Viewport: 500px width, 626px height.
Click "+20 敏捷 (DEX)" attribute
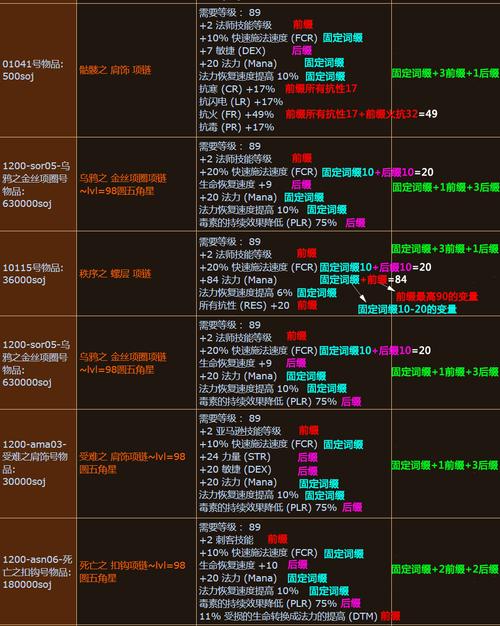[x=235, y=470]
